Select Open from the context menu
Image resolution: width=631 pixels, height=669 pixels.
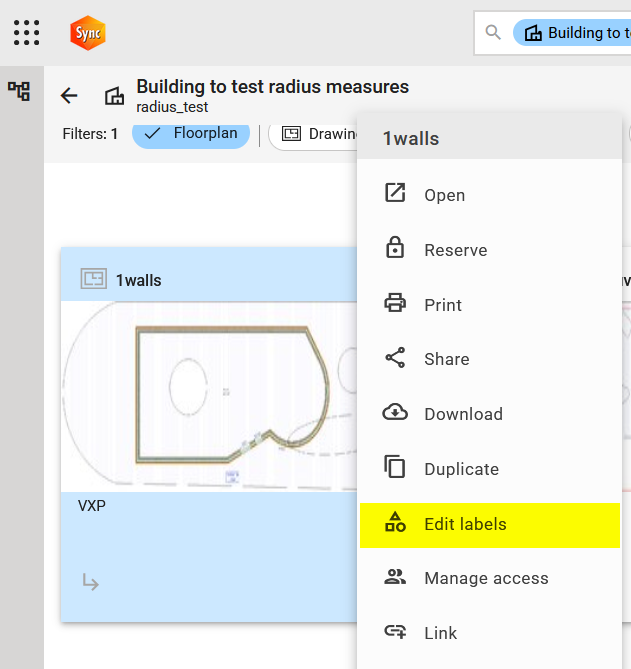click(444, 195)
